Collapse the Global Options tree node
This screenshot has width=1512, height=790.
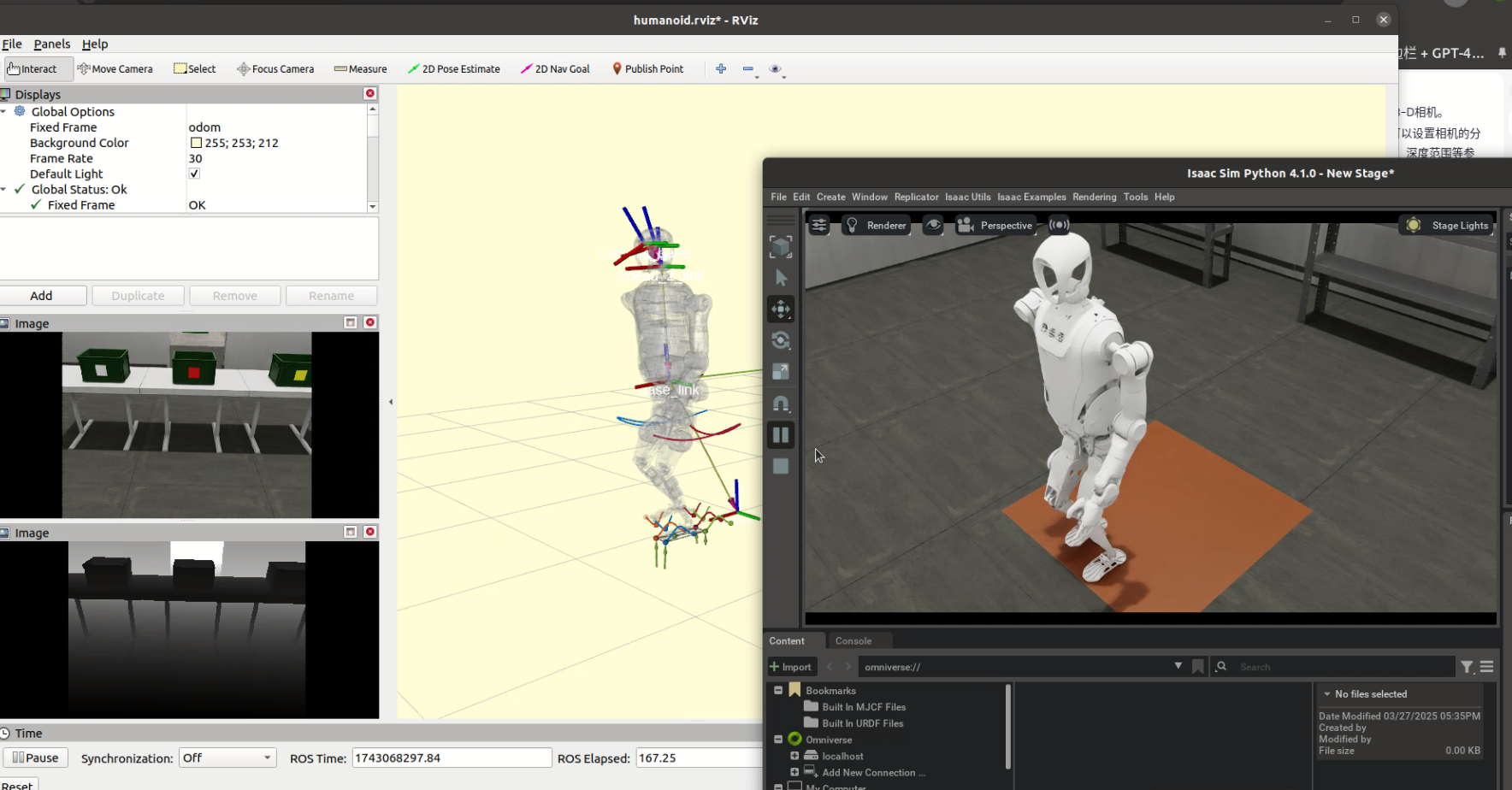click(4, 111)
